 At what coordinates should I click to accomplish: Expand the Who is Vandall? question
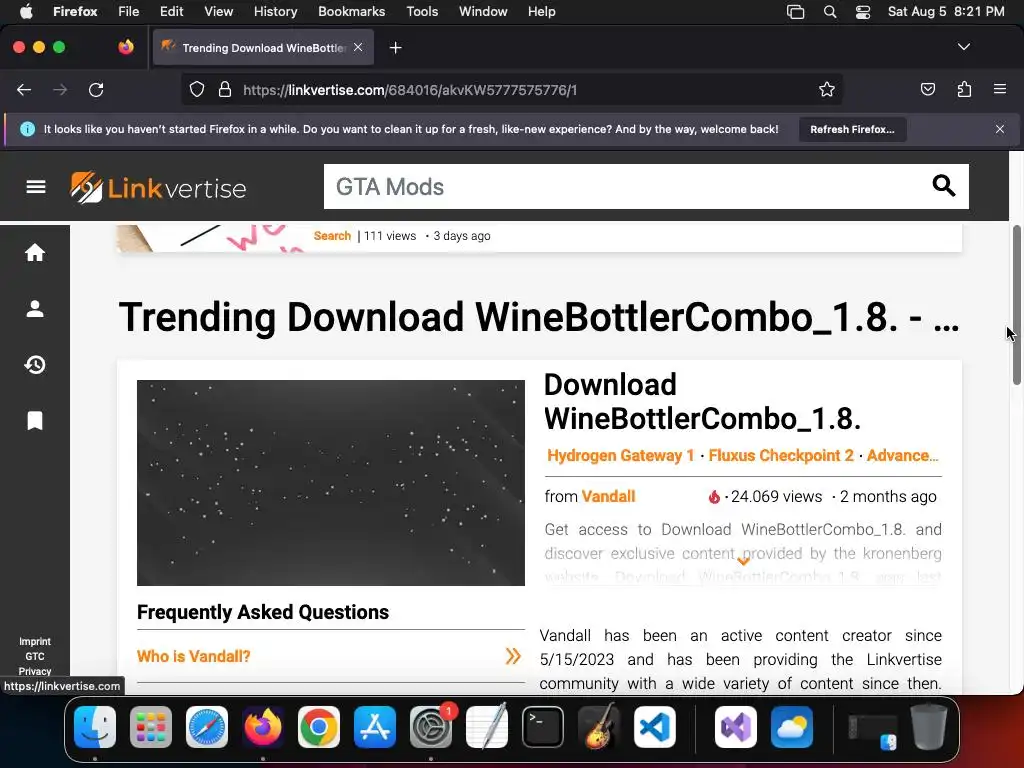[x=330, y=656]
